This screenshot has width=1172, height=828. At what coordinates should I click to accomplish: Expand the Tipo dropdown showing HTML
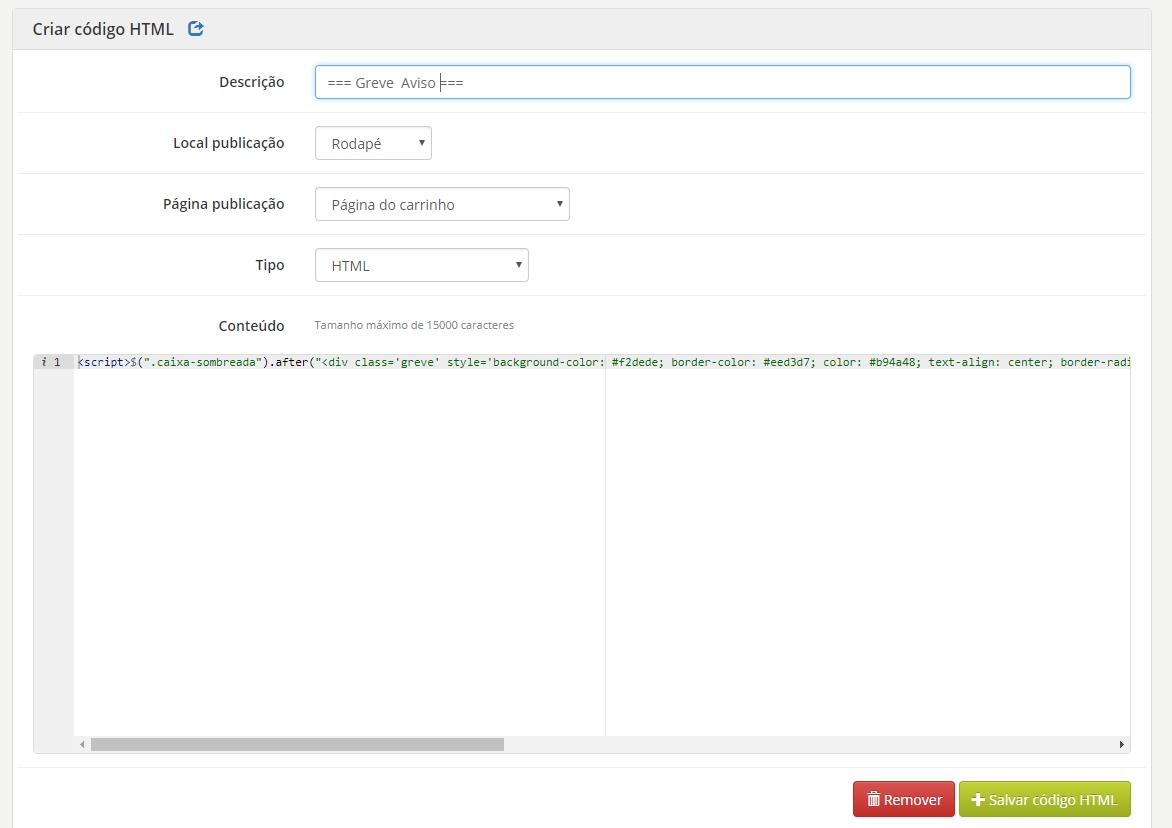click(422, 265)
